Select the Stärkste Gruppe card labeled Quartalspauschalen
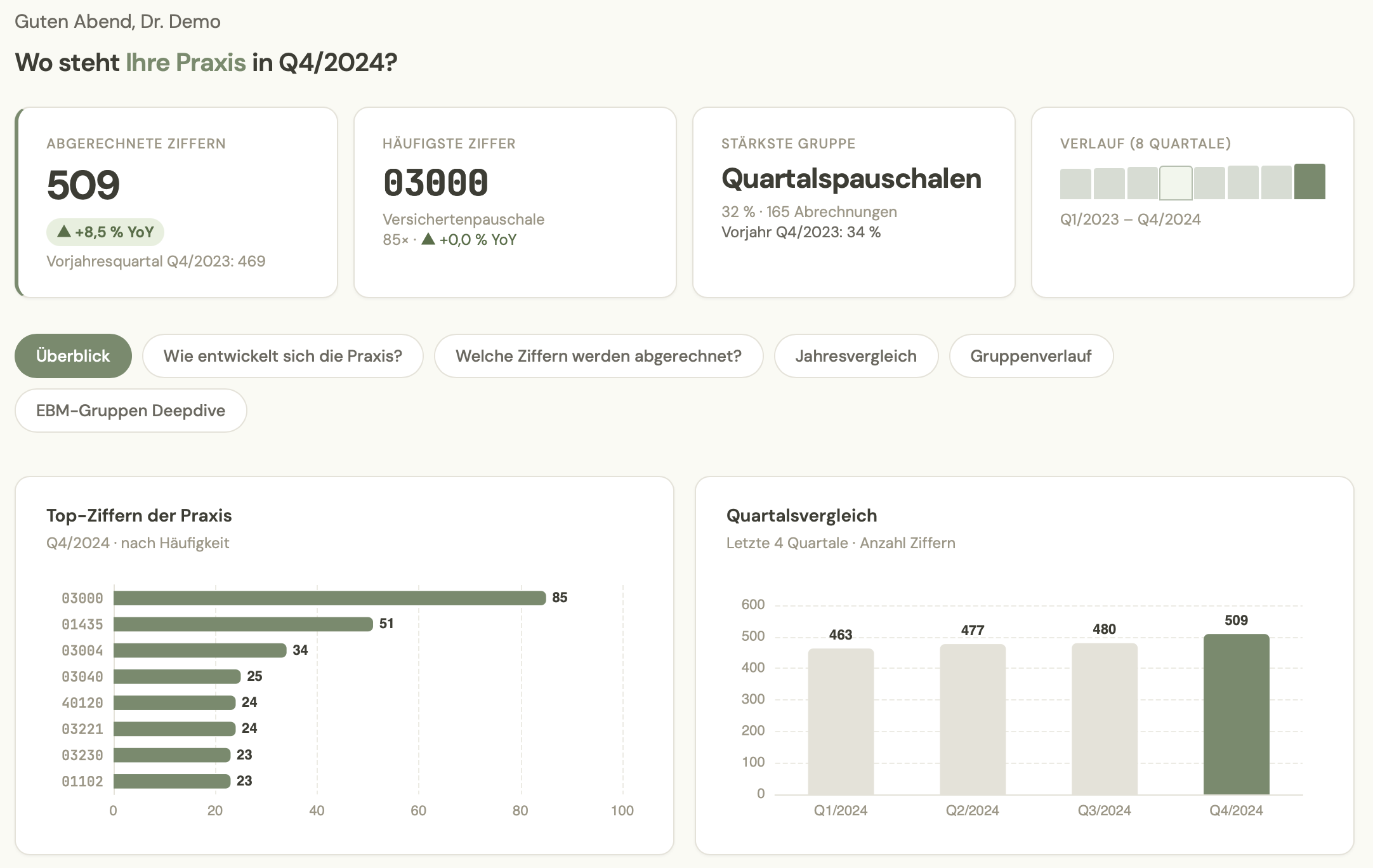The height and width of the screenshot is (868, 1373). tap(854, 202)
